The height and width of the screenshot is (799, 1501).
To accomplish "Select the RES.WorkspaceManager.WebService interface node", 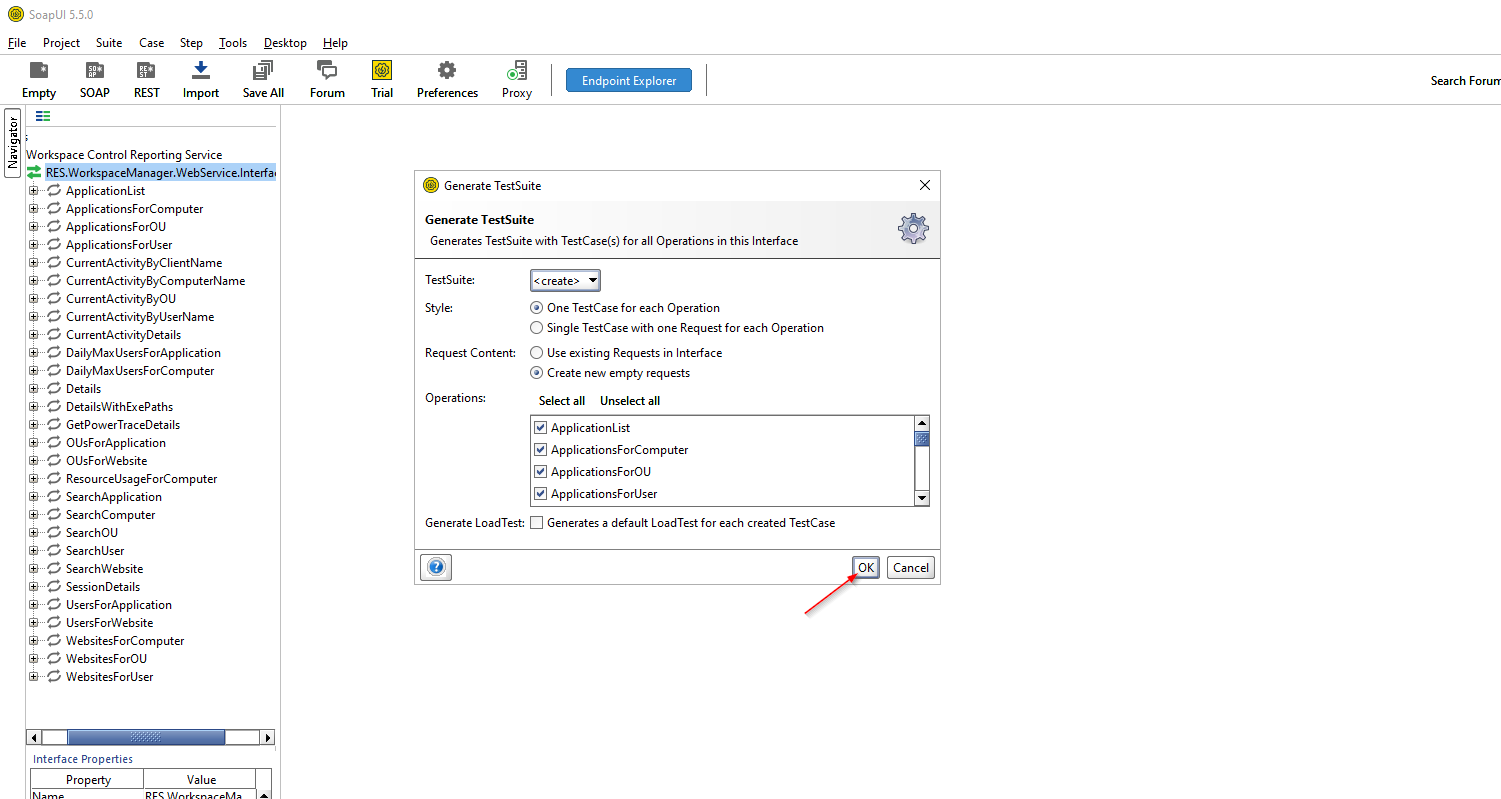I will (160, 172).
